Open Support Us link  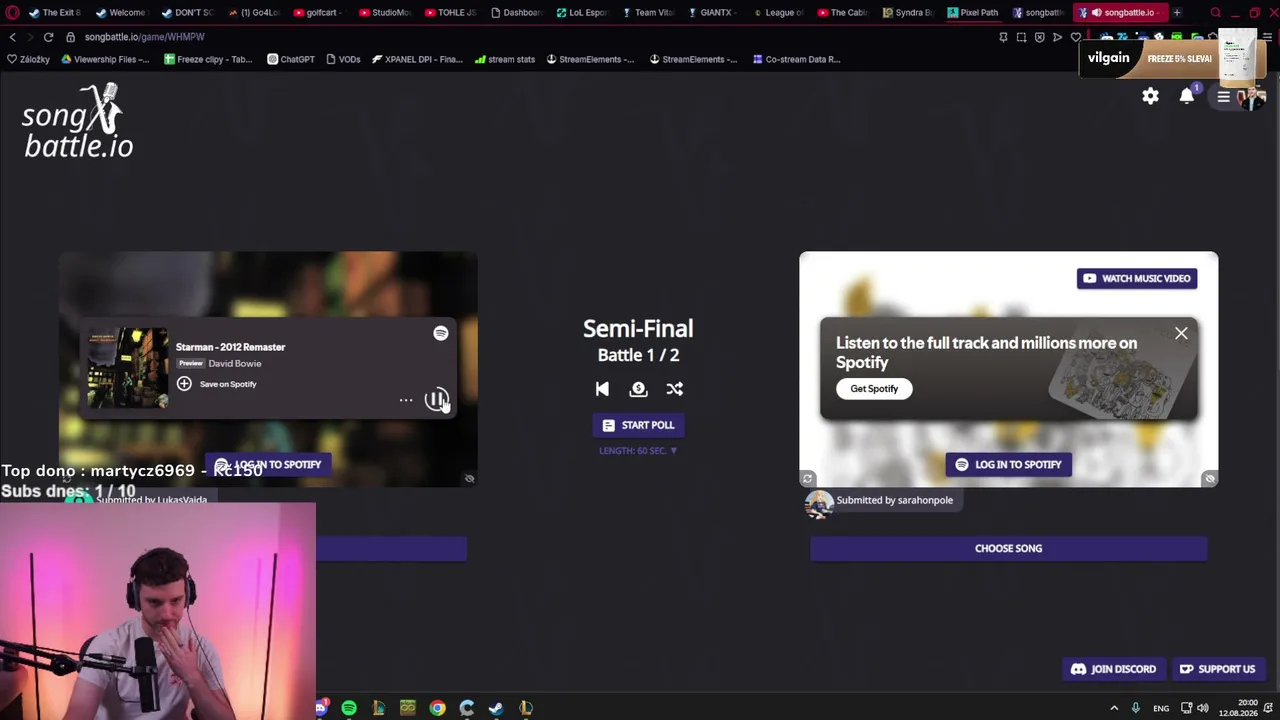click(x=1217, y=669)
